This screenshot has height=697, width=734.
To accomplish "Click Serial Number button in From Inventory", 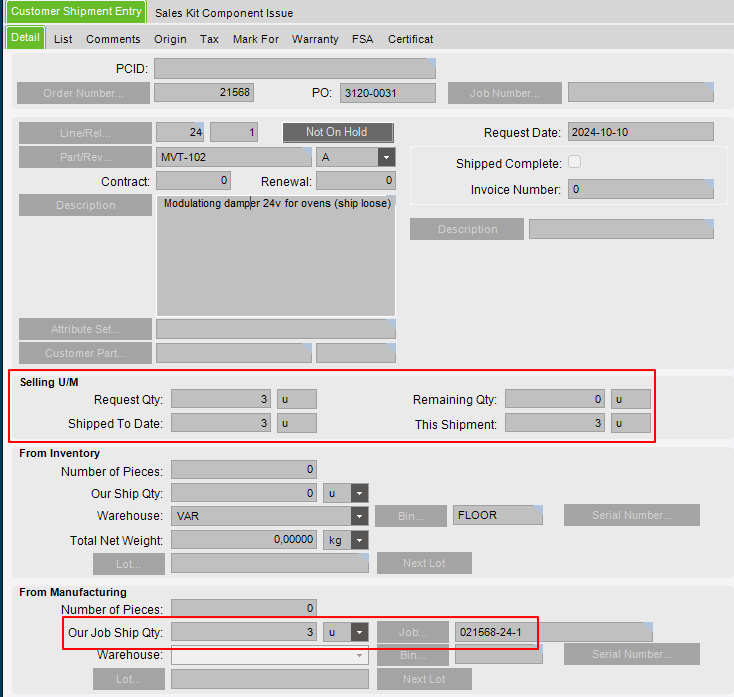I will [631, 515].
